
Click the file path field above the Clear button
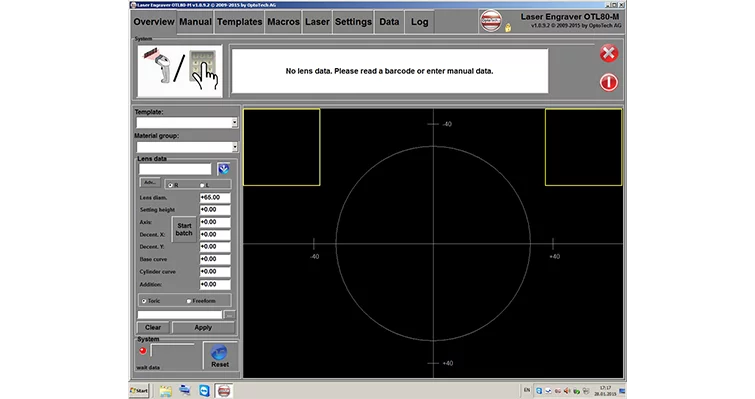click(180, 315)
